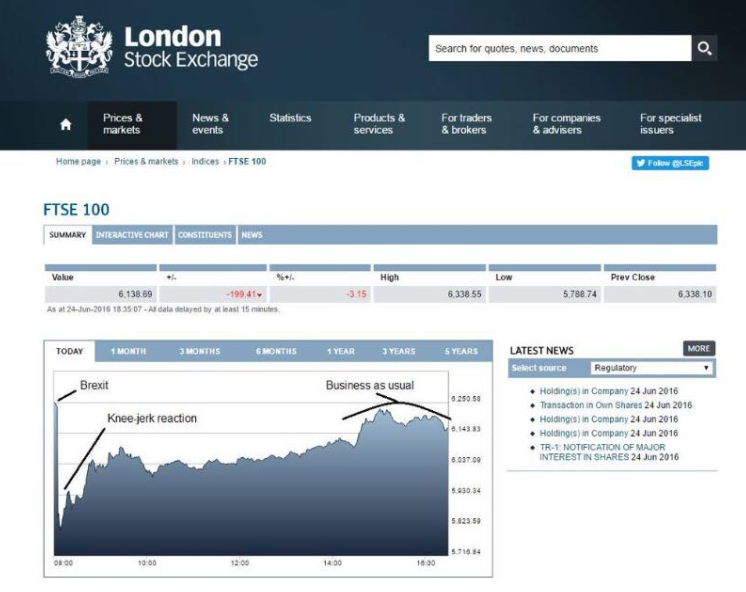
Task: Open the Transaction in Own Shares link
Action: click(x=591, y=405)
